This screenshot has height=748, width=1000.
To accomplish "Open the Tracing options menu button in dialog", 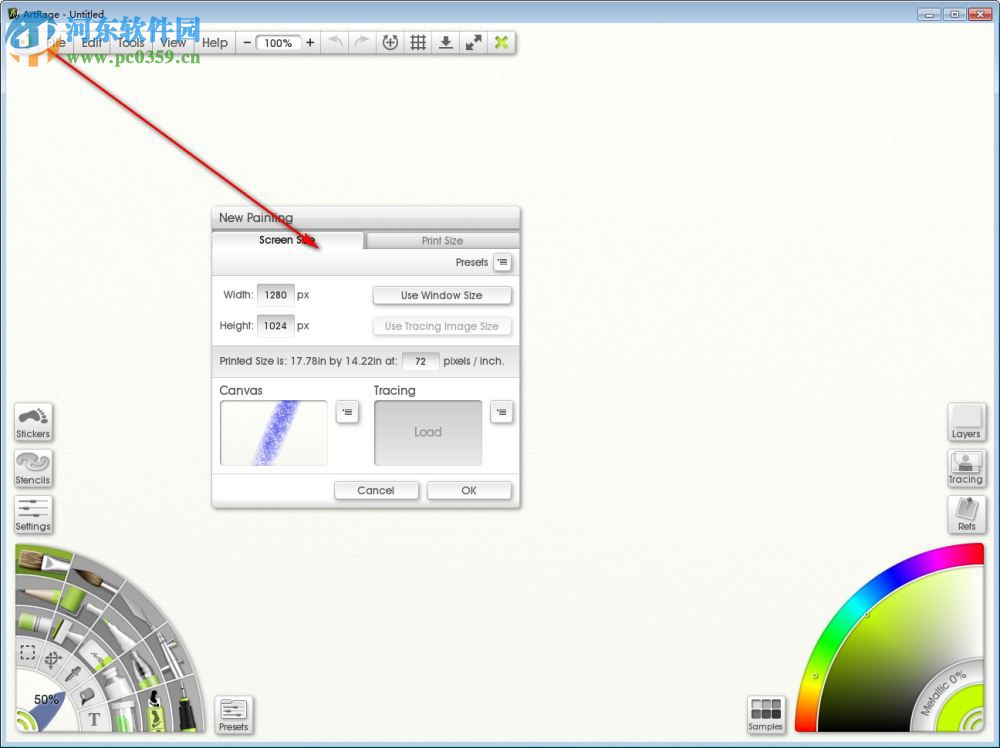I will 501,412.
